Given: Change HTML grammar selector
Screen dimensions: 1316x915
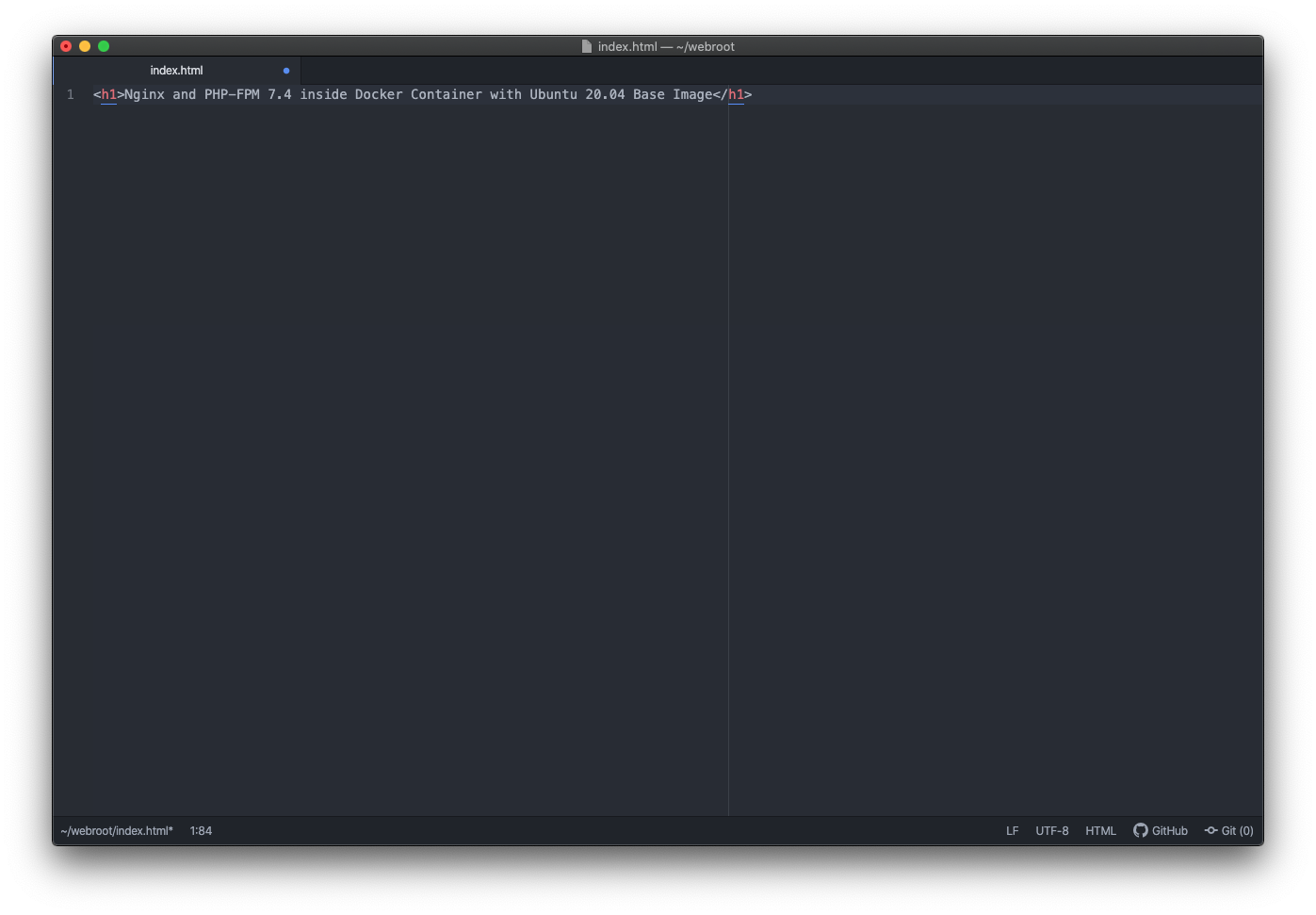Looking at the screenshot, I should coord(1100,831).
